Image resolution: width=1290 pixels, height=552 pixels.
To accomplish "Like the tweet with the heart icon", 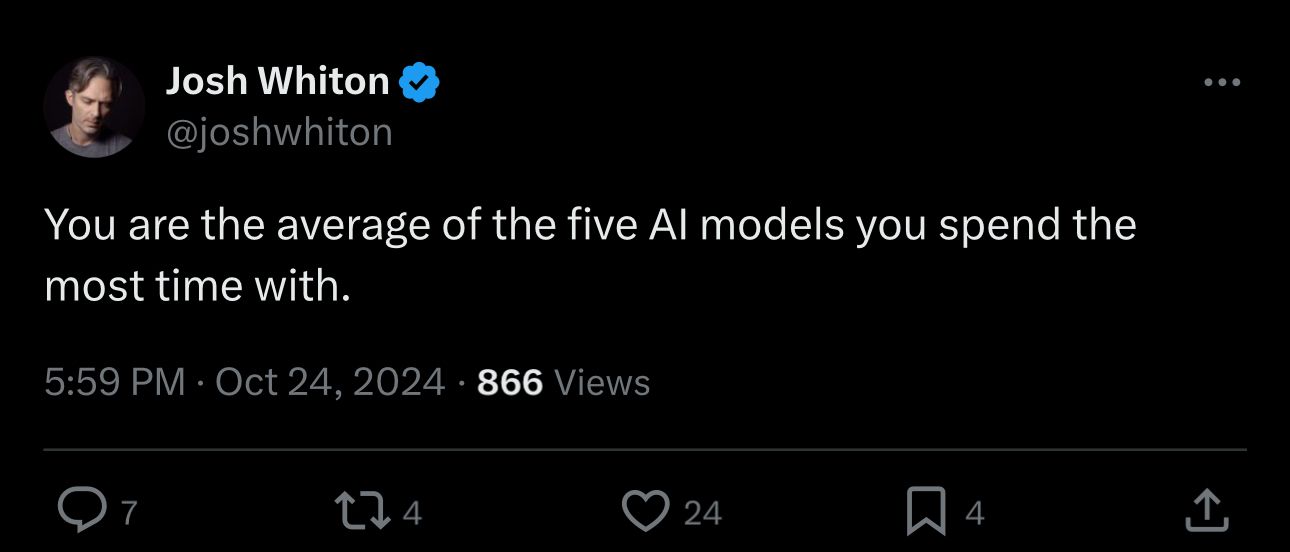I will tap(645, 511).
